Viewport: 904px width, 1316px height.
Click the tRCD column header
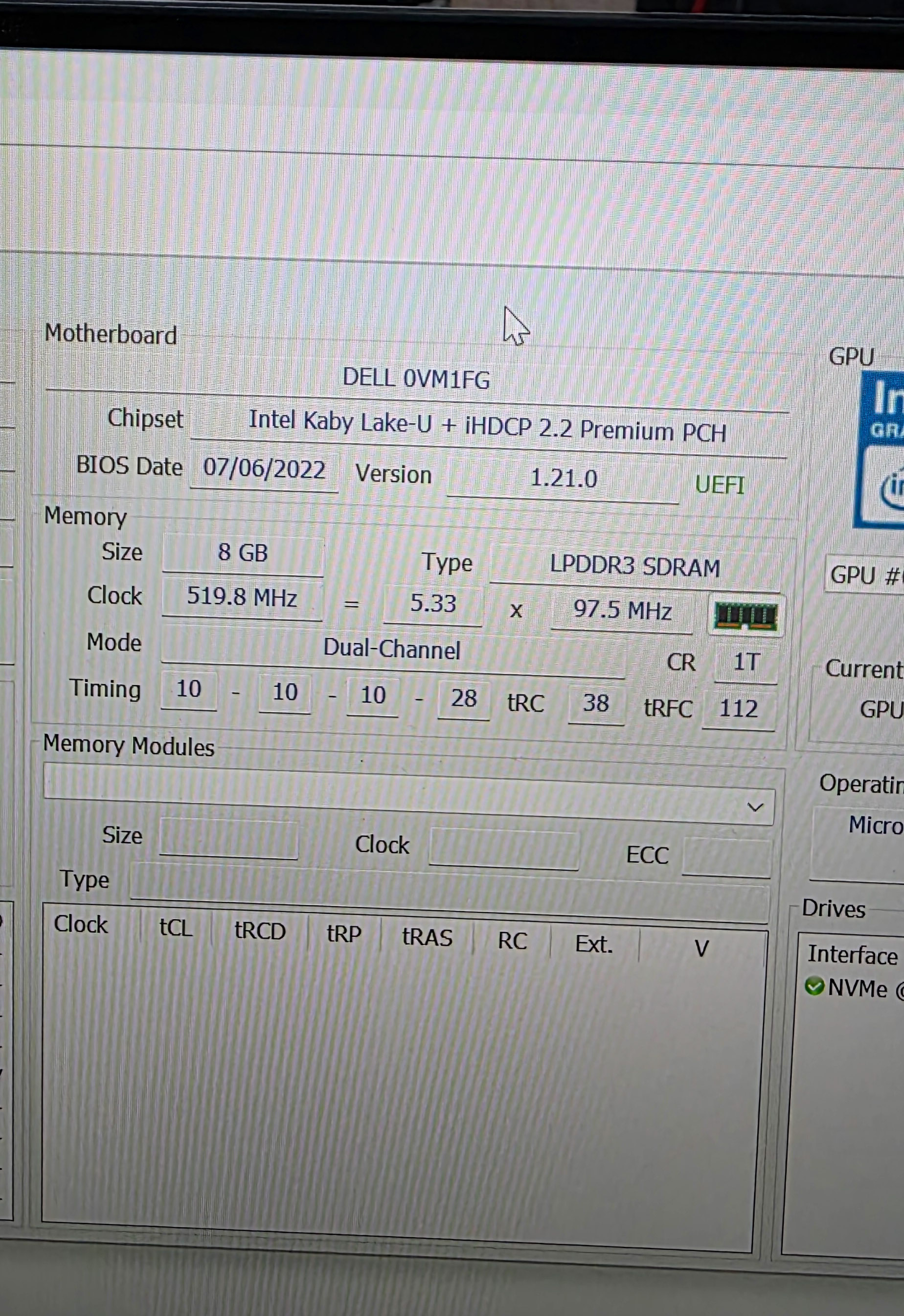click(260, 931)
